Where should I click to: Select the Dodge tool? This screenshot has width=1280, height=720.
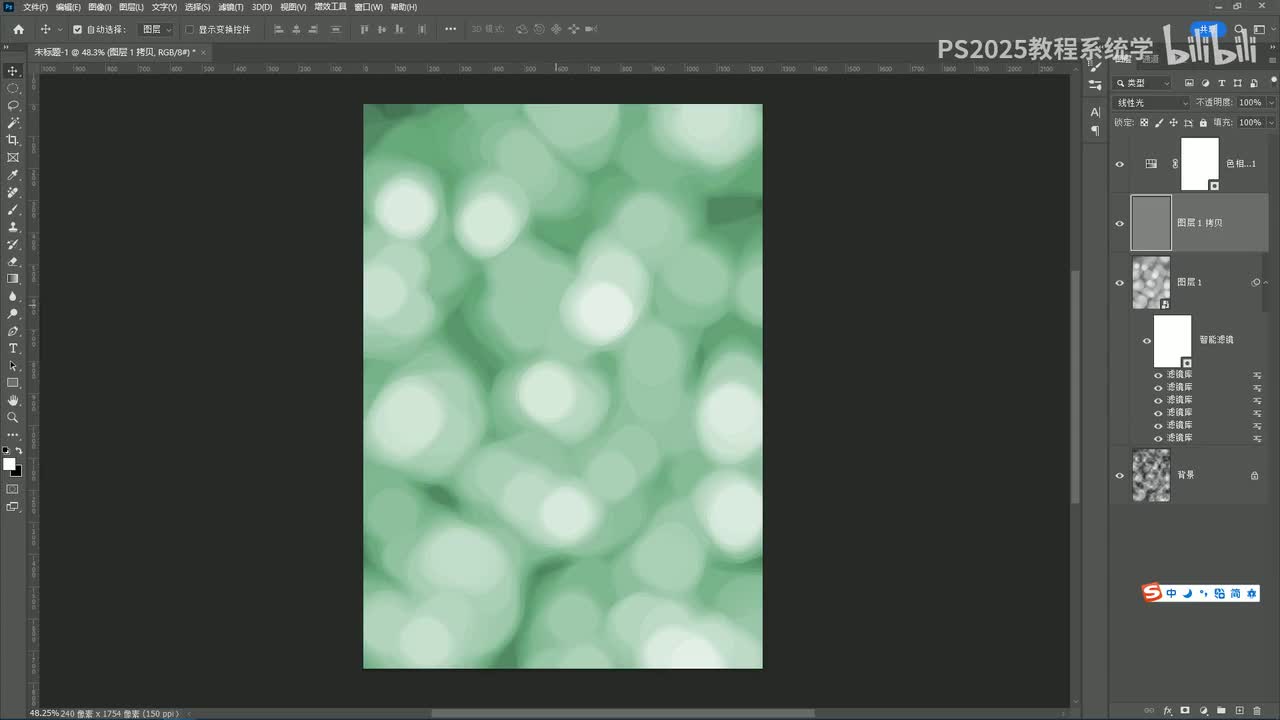point(13,314)
